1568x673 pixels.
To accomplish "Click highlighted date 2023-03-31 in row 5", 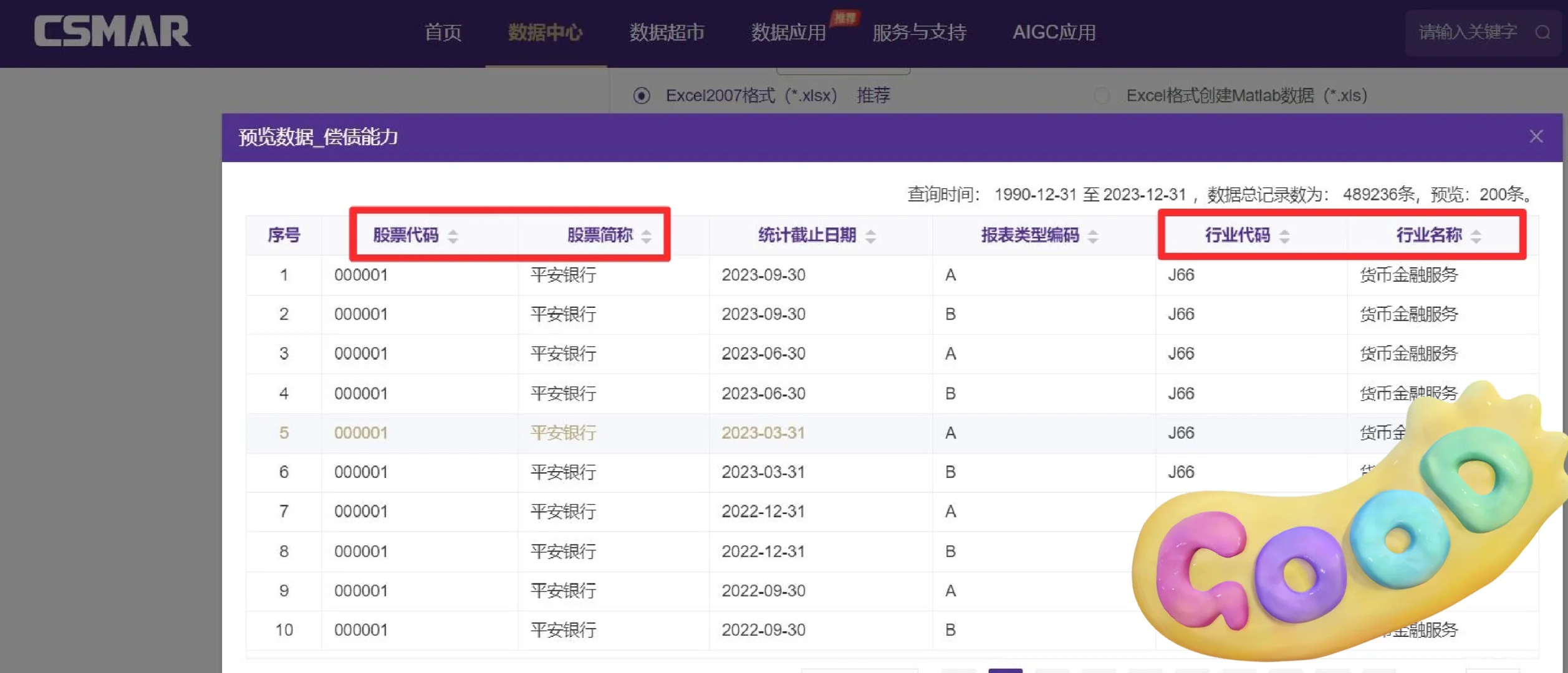I will pyautogui.click(x=764, y=433).
